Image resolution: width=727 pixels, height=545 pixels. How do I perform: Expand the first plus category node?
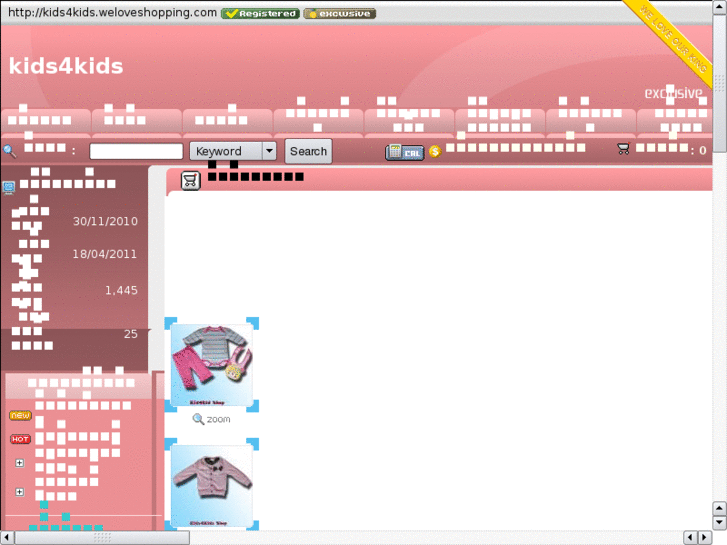19,462
